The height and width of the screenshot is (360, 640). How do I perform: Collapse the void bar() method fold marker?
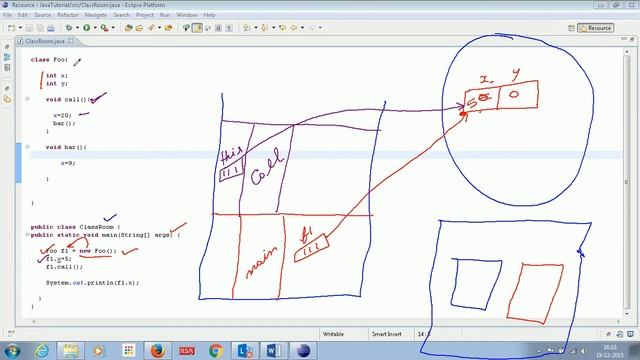click(27, 147)
